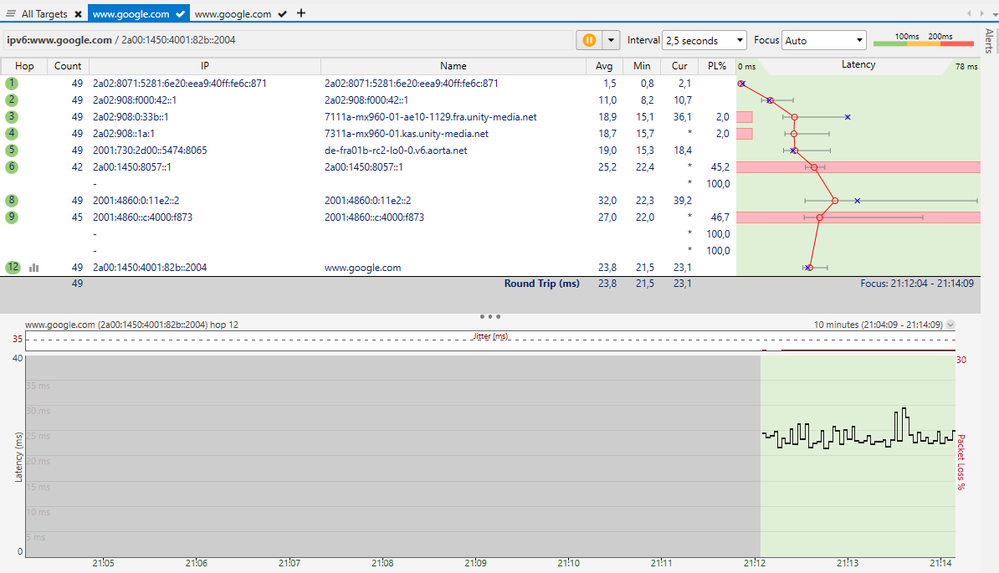Sort by the Count column header
999x573 pixels.
pos(68,66)
